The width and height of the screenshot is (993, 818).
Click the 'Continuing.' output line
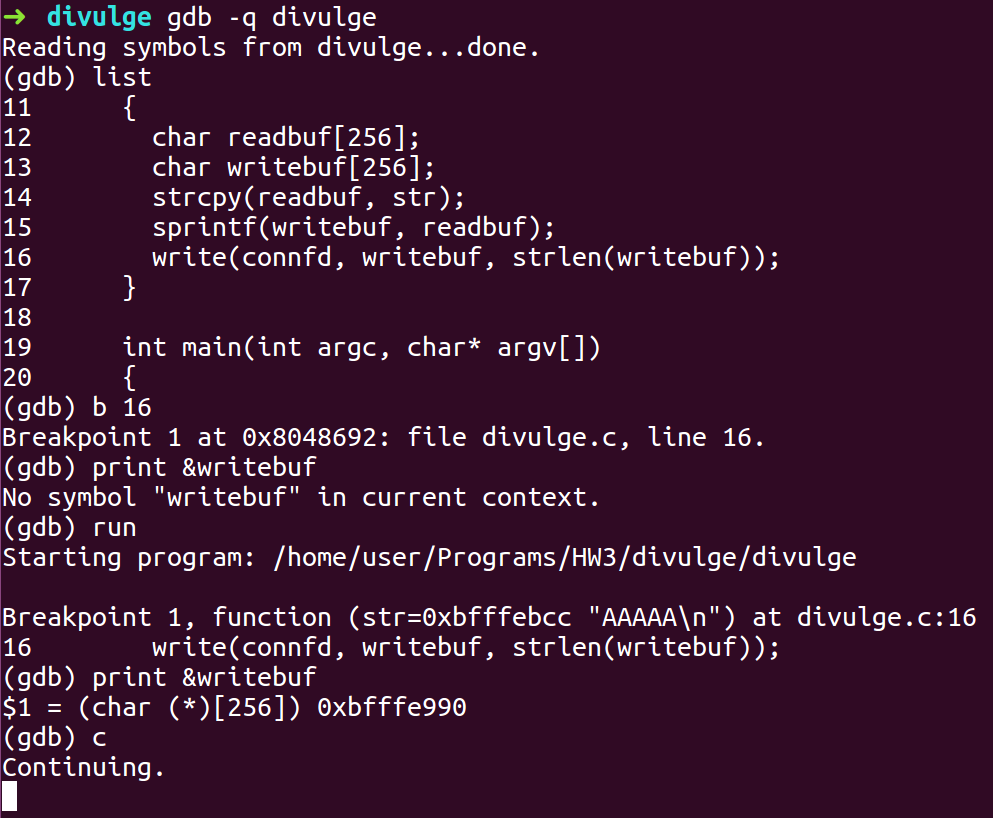[84, 768]
